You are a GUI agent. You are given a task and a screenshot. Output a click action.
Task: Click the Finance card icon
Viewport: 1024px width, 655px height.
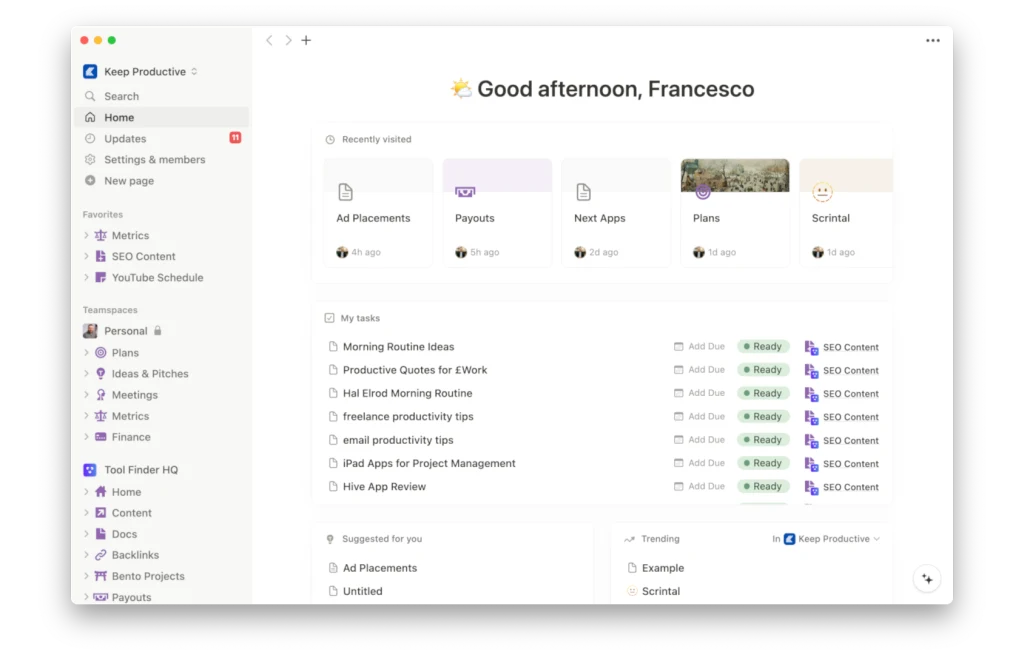[x=101, y=437]
